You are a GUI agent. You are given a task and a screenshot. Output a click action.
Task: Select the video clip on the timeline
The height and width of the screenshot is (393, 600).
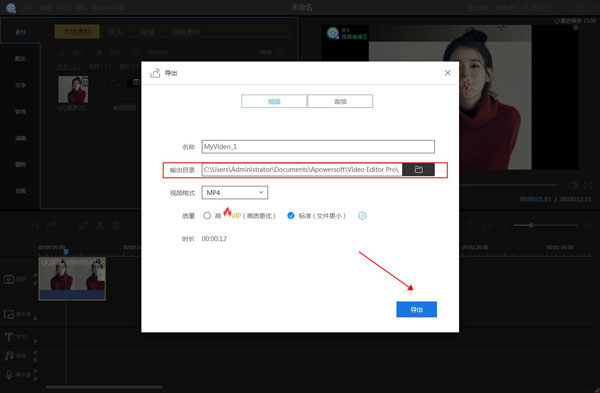coord(72,279)
